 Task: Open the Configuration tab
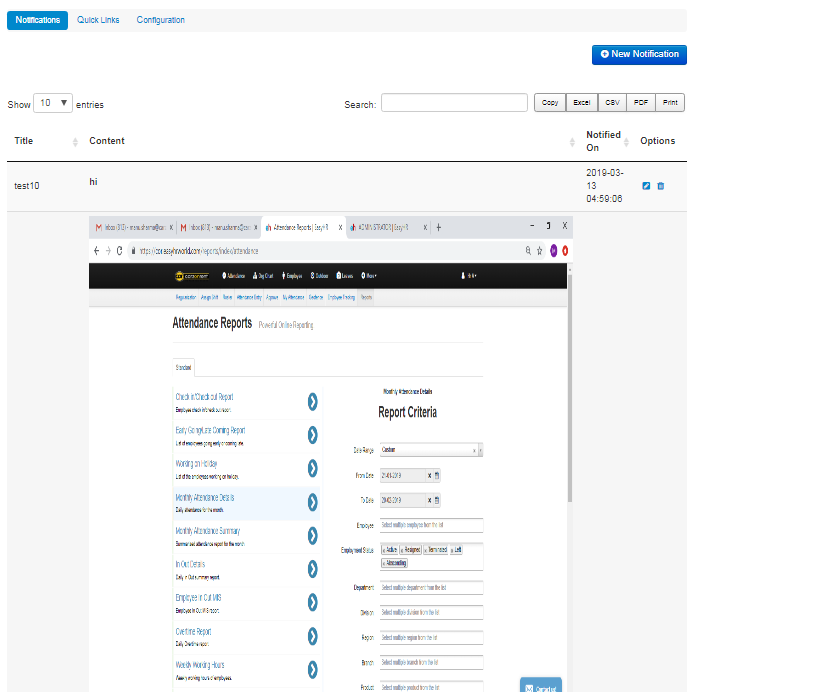coord(160,20)
